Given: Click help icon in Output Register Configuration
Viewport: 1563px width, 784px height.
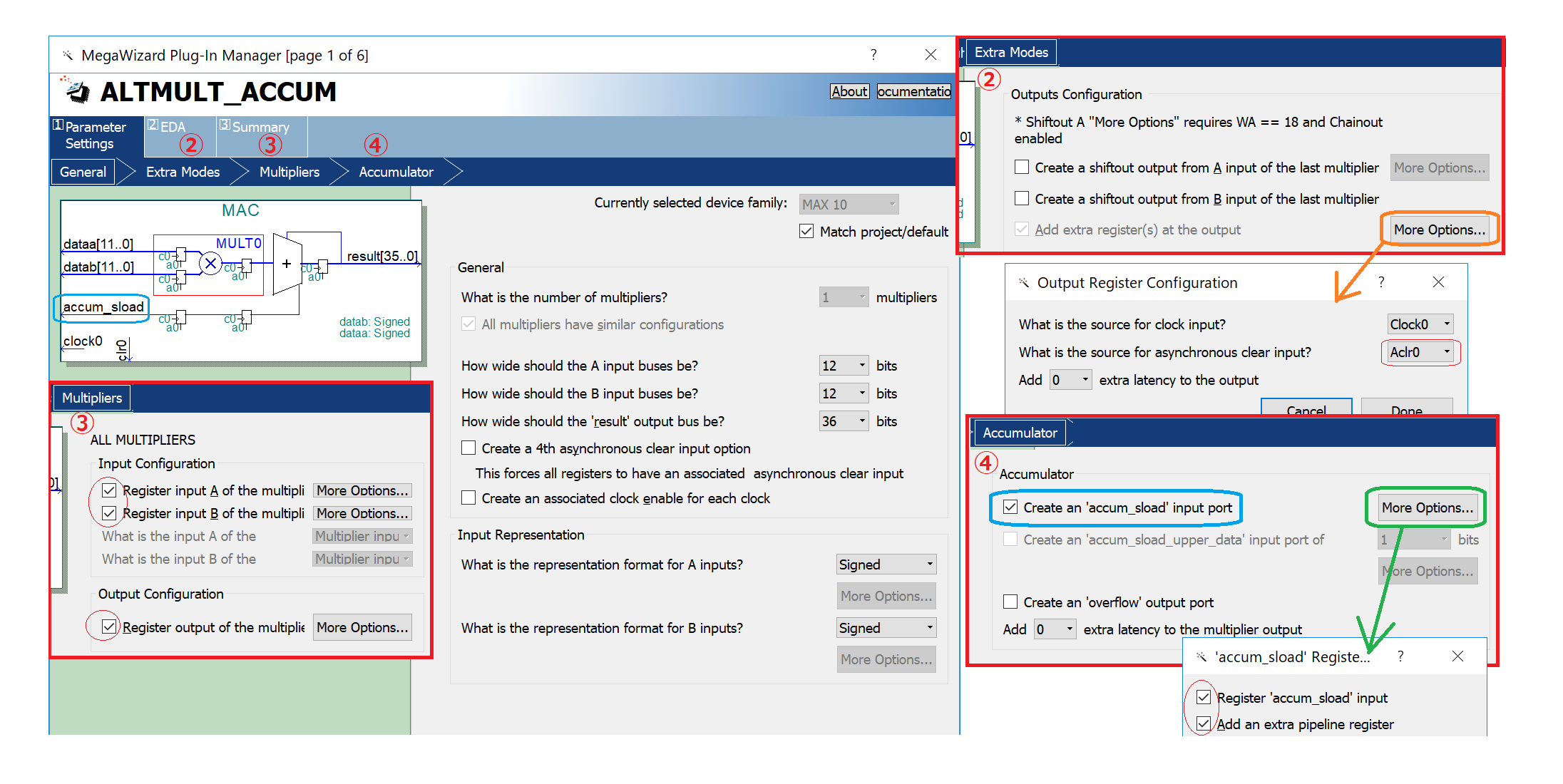Looking at the screenshot, I should coord(1381,282).
